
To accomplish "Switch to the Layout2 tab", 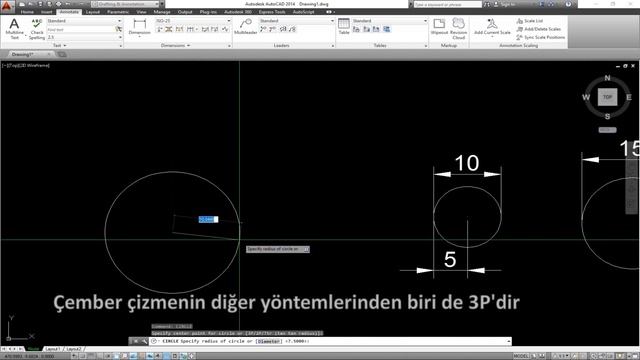I will 73,349.
